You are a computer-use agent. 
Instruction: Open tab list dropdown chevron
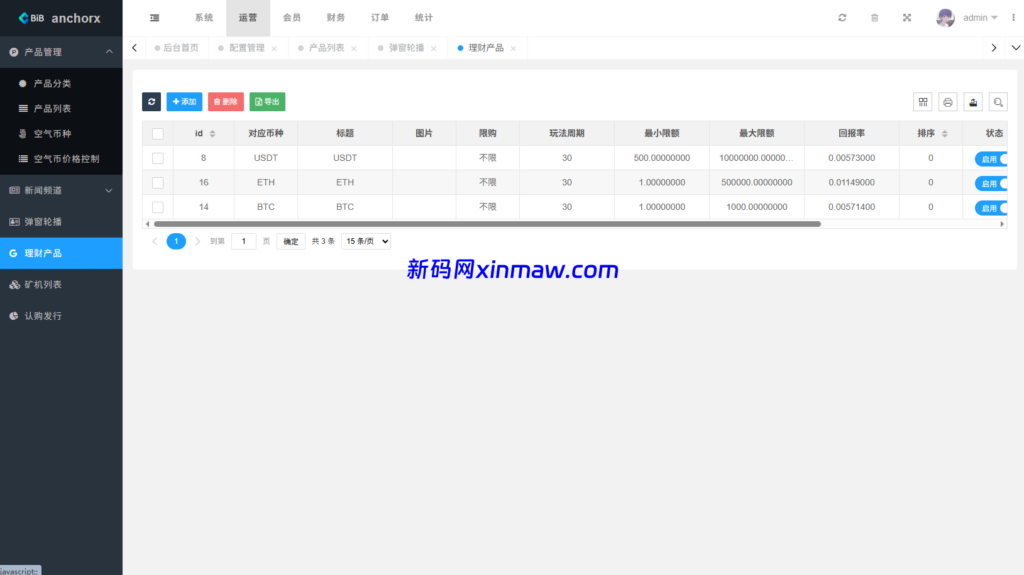click(1016, 48)
